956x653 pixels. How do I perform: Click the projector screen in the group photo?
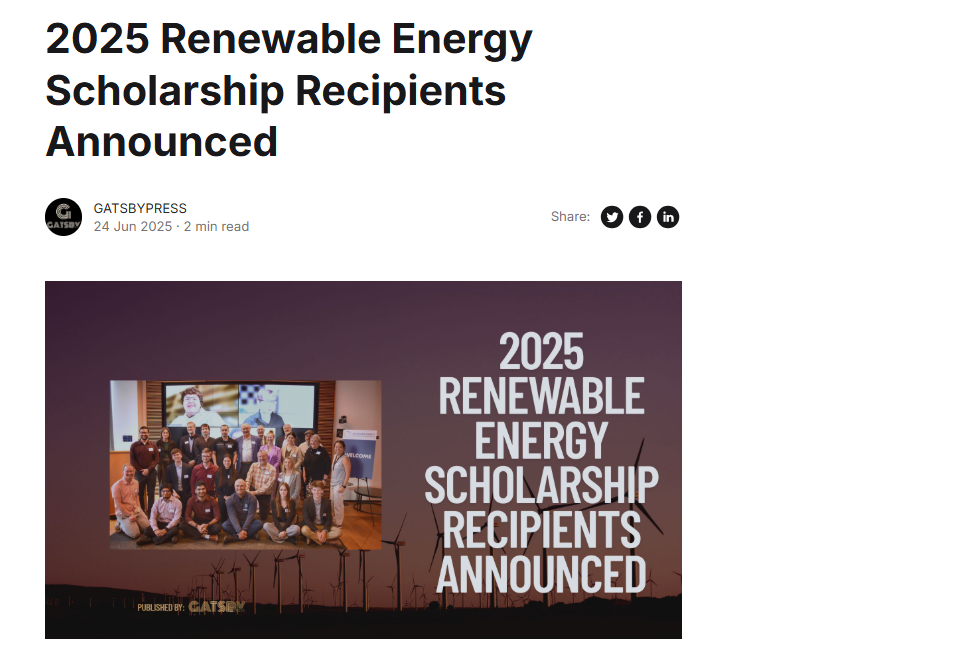[x=240, y=407]
